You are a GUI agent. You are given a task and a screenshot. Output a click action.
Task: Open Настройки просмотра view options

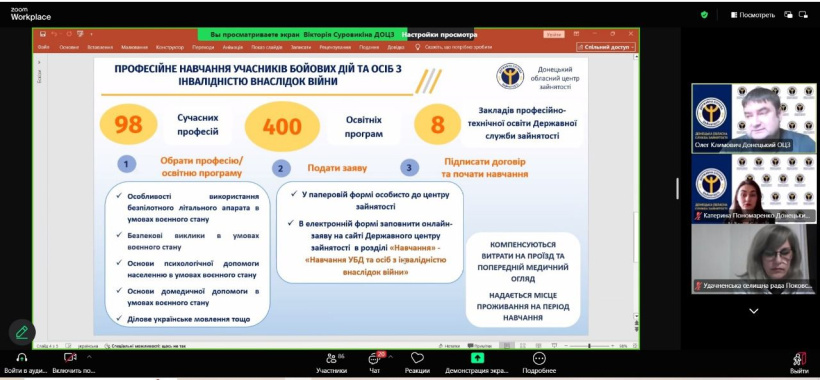click(x=439, y=34)
